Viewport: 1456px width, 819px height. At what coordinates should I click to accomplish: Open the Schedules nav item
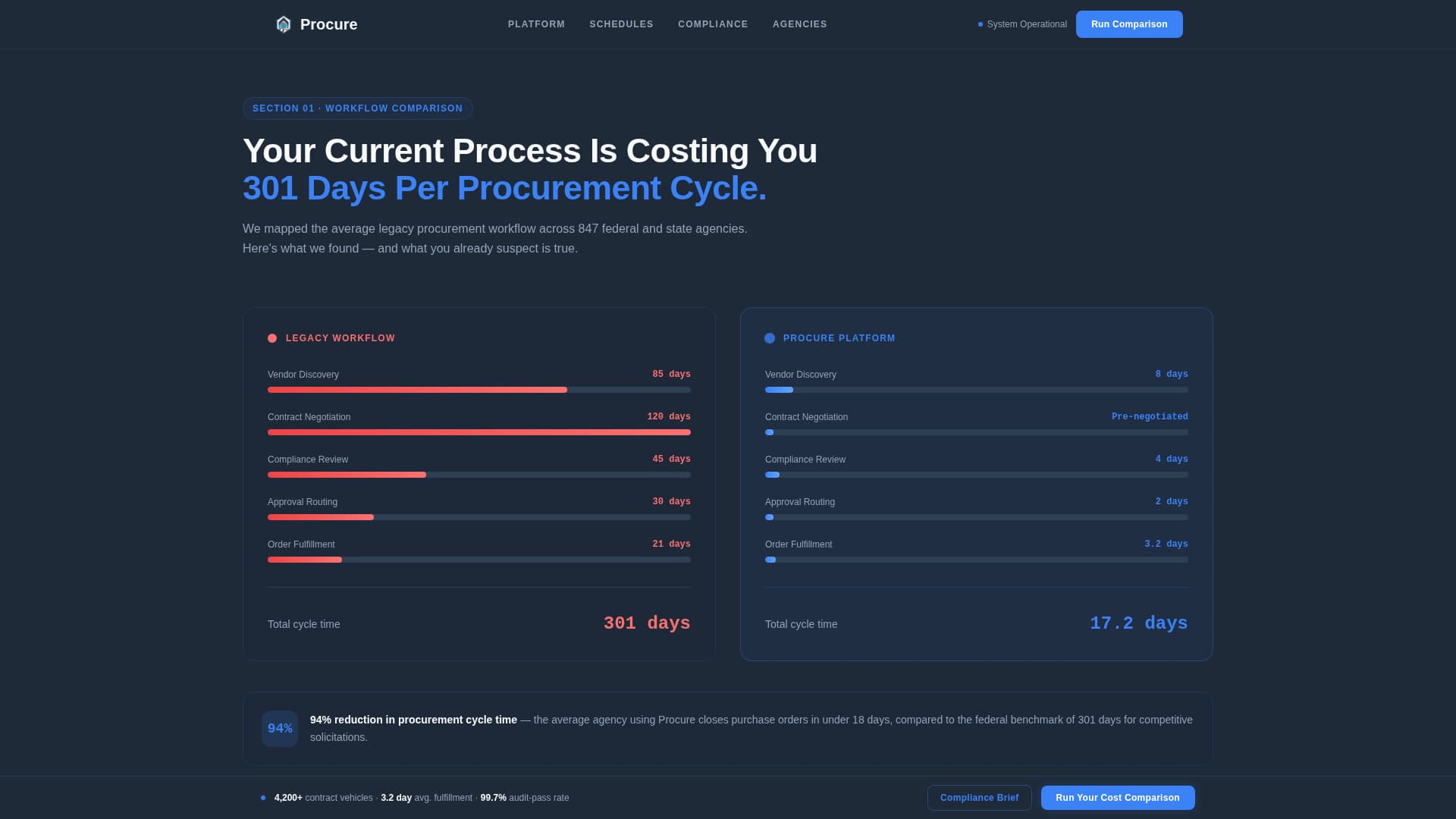point(621,24)
